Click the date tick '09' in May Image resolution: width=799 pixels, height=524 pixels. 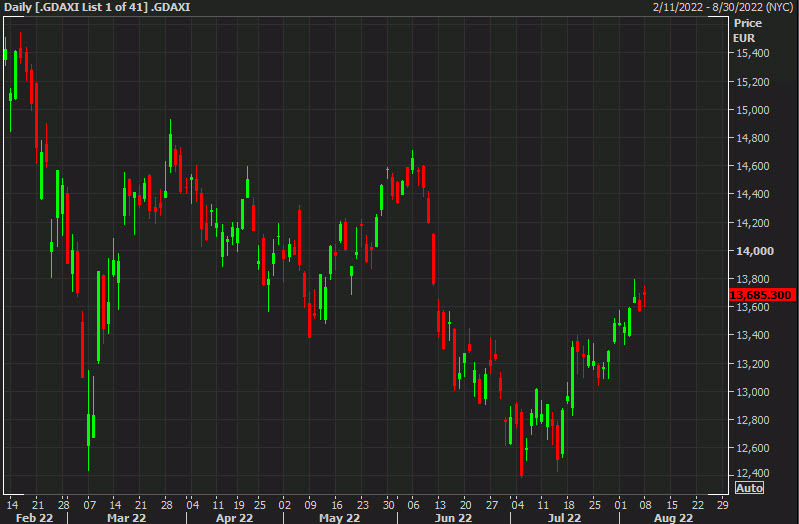310,505
